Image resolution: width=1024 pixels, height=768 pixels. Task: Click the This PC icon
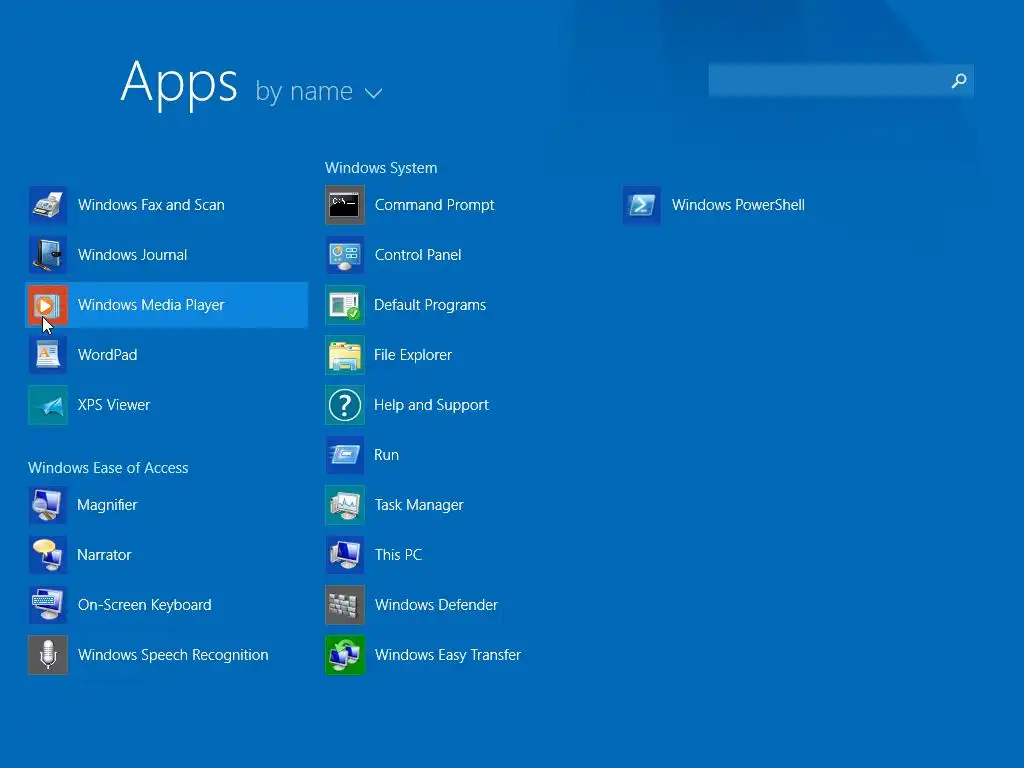click(345, 554)
